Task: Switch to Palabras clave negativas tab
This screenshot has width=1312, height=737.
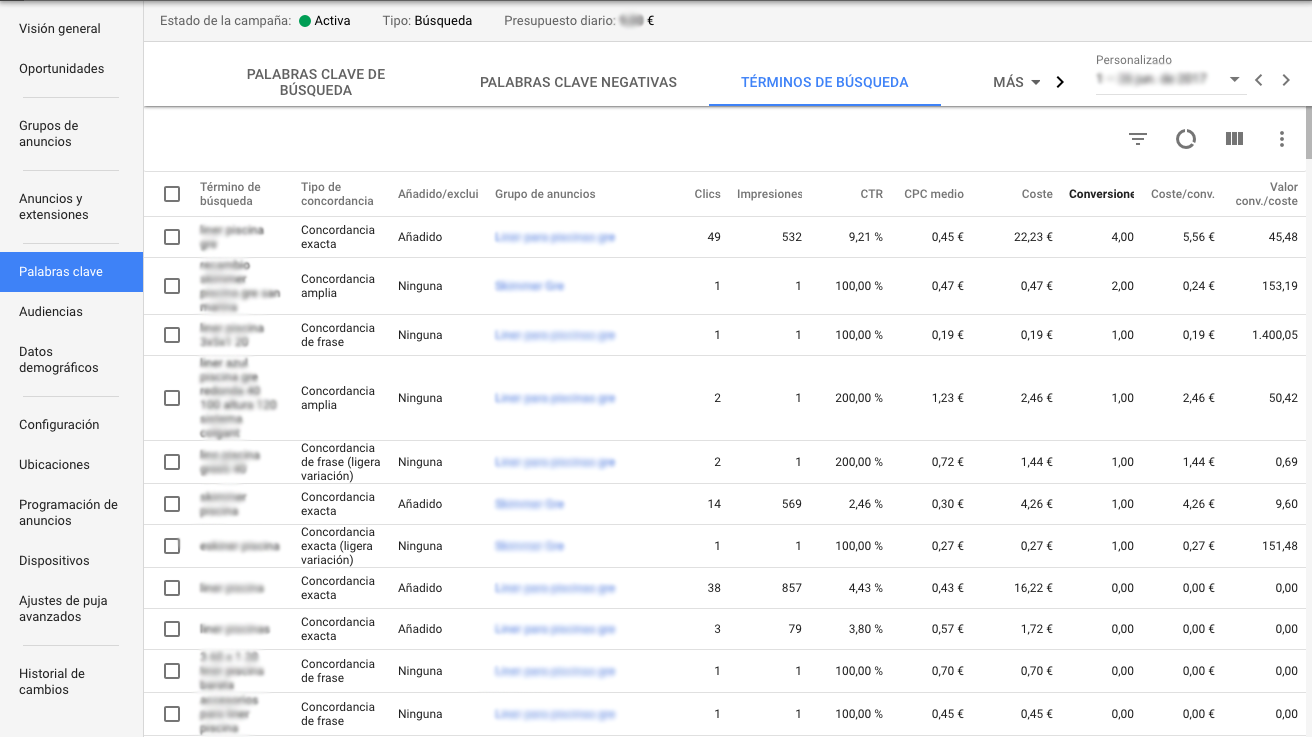Action: 578,82
